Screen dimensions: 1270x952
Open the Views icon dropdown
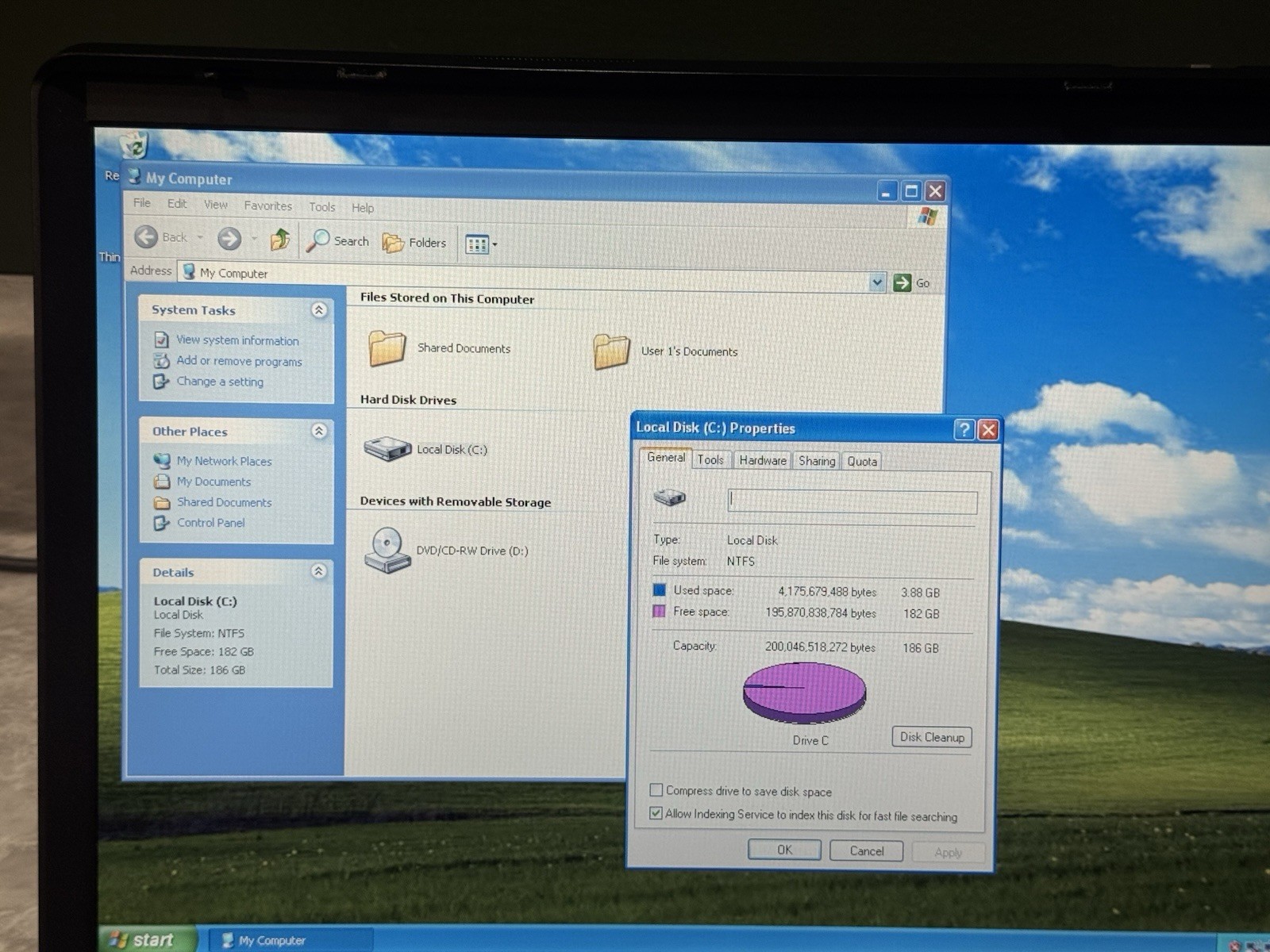(x=481, y=244)
